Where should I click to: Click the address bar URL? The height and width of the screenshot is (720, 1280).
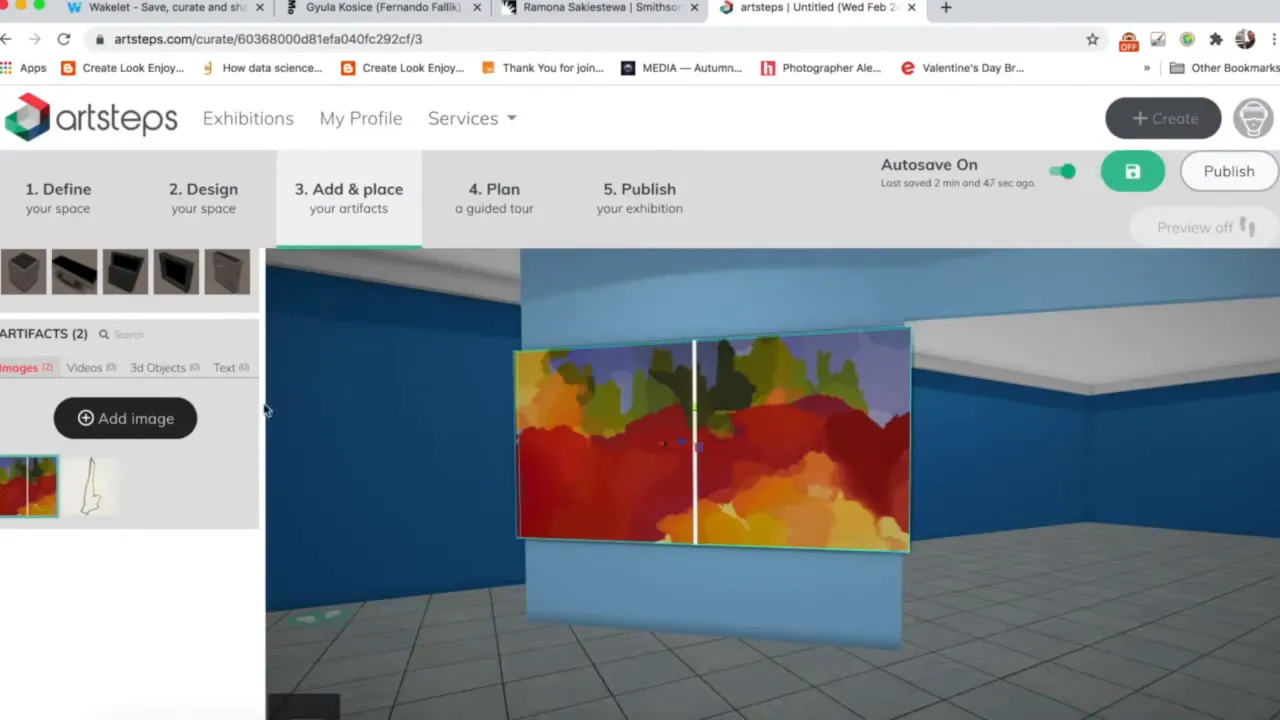[x=268, y=39]
